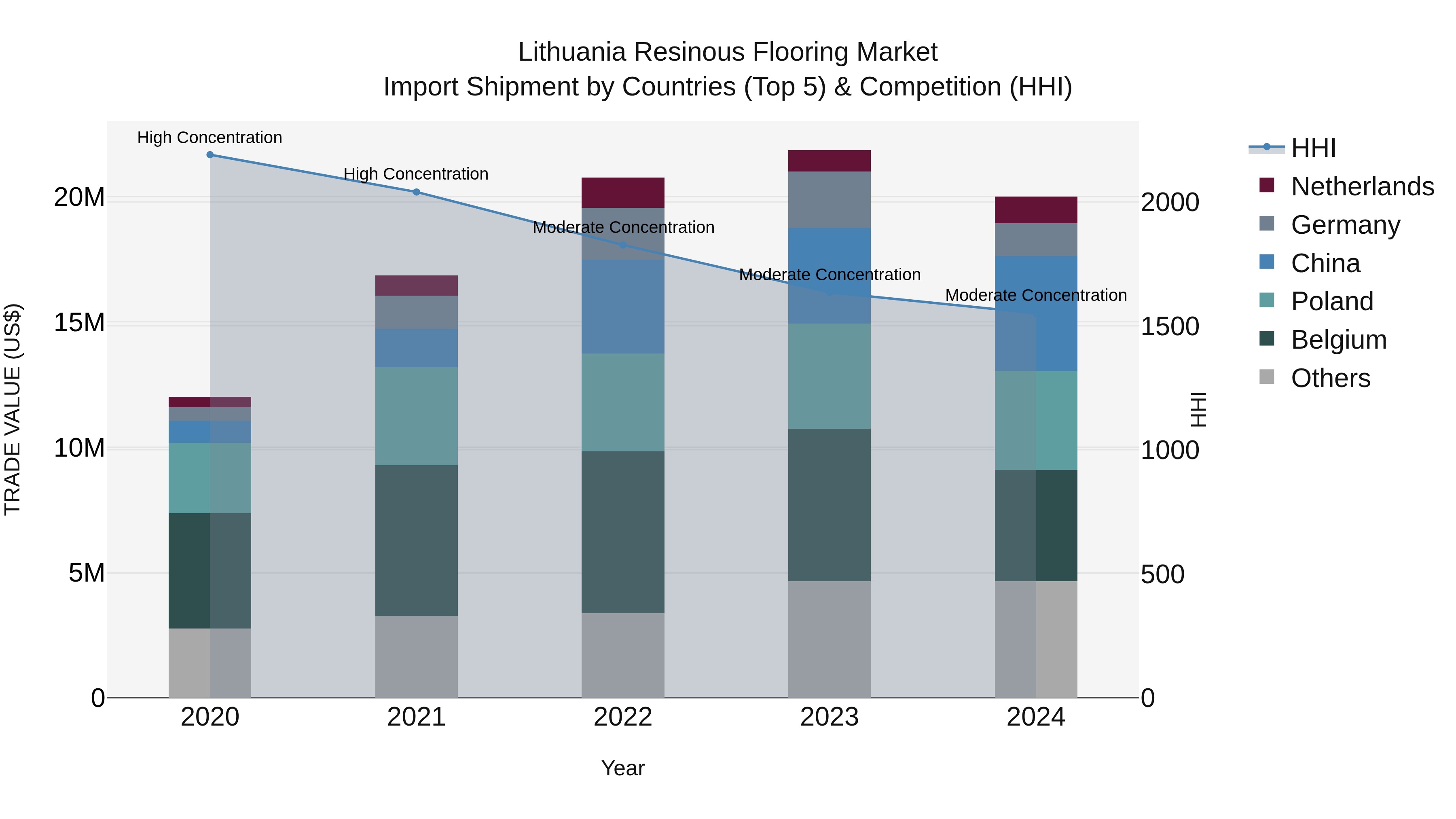Click the 15M trade value axis tick
The image size is (1456, 819).
[79, 323]
